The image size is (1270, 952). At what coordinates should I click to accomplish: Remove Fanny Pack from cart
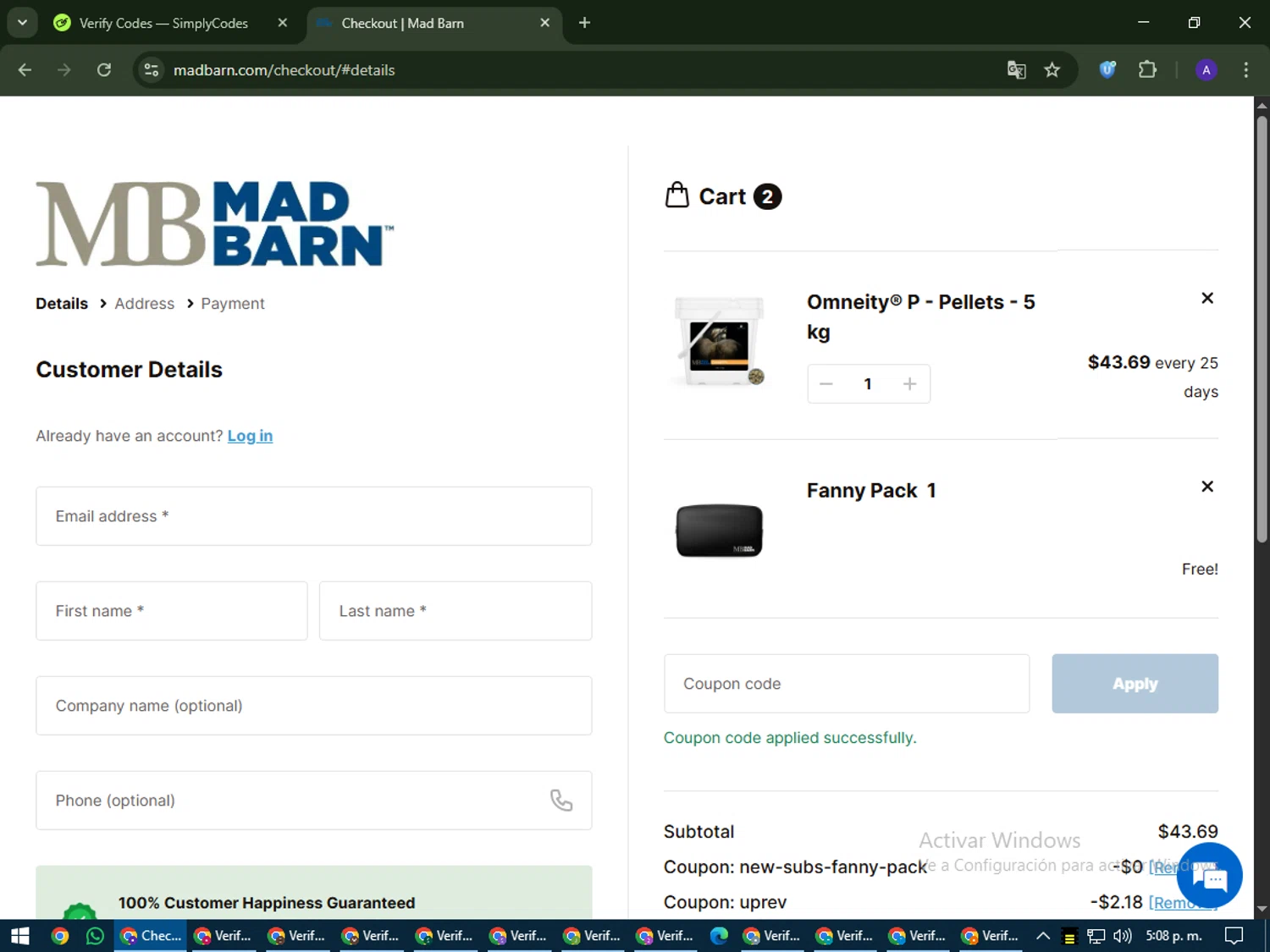click(x=1207, y=487)
